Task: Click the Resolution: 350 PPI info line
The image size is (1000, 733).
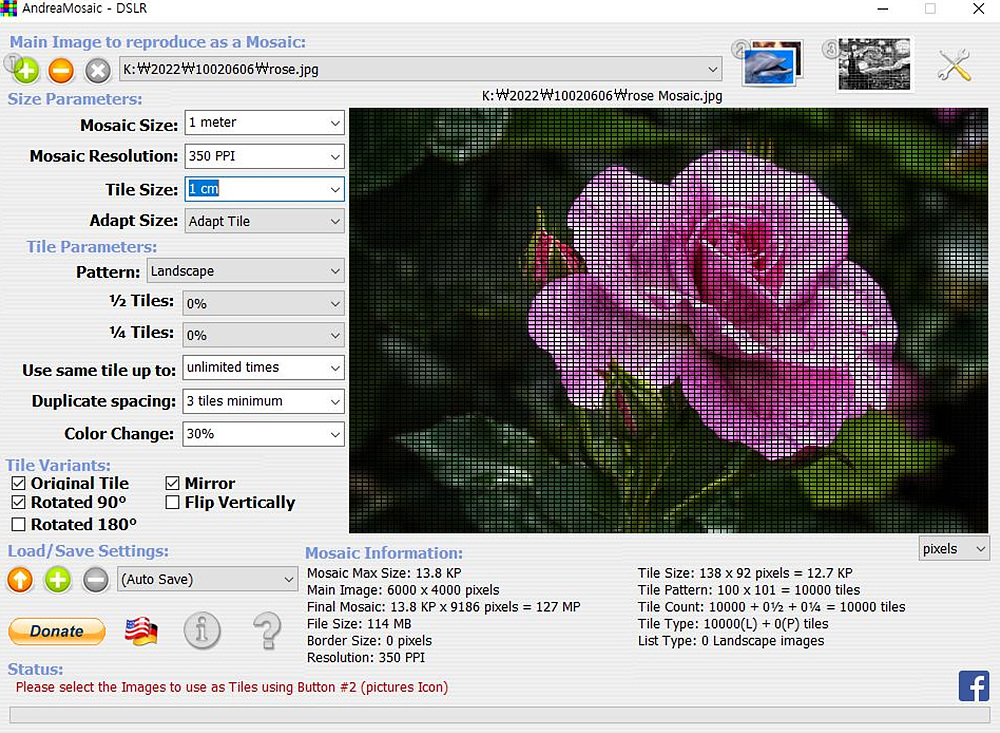Action: tap(365, 657)
